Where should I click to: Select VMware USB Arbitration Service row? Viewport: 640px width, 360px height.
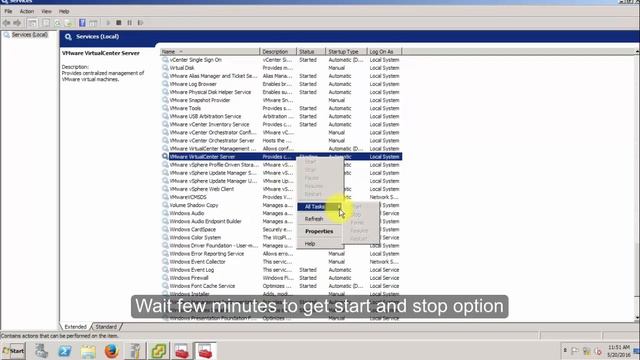281,116
